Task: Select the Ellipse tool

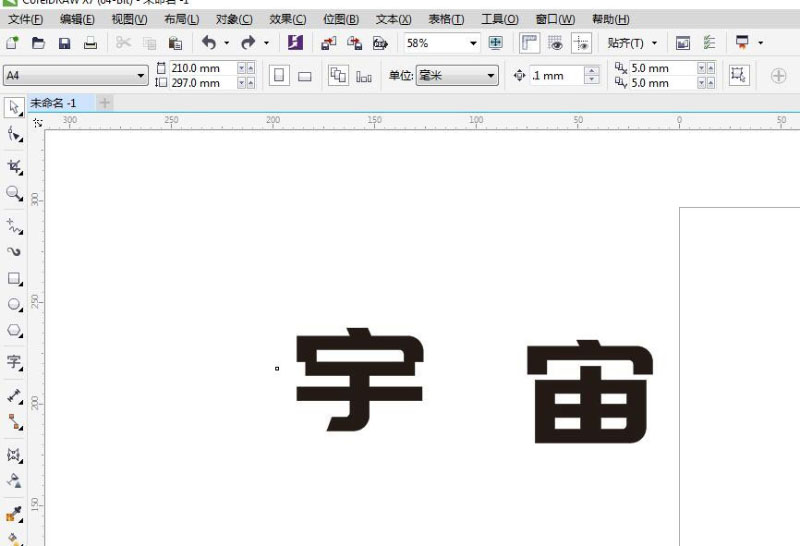Action: pyautogui.click(x=14, y=304)
